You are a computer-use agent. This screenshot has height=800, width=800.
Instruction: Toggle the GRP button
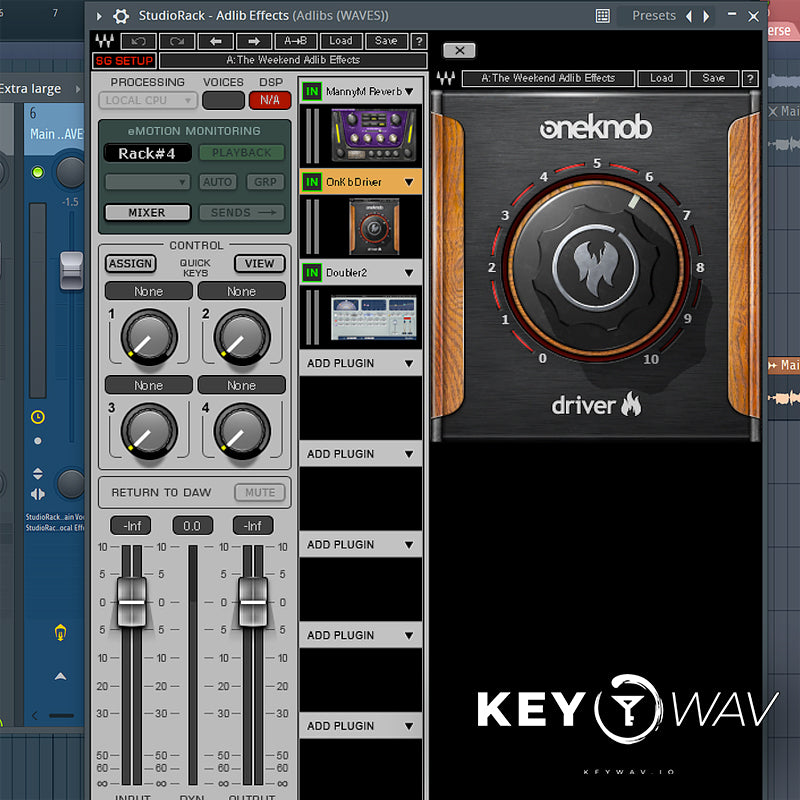pos(265,182)
